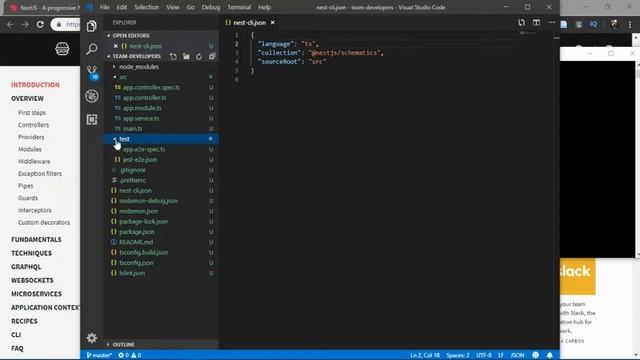Open the editor more actions menu
The height and width of the screenshot is (360, 640).
pos(551,22)
